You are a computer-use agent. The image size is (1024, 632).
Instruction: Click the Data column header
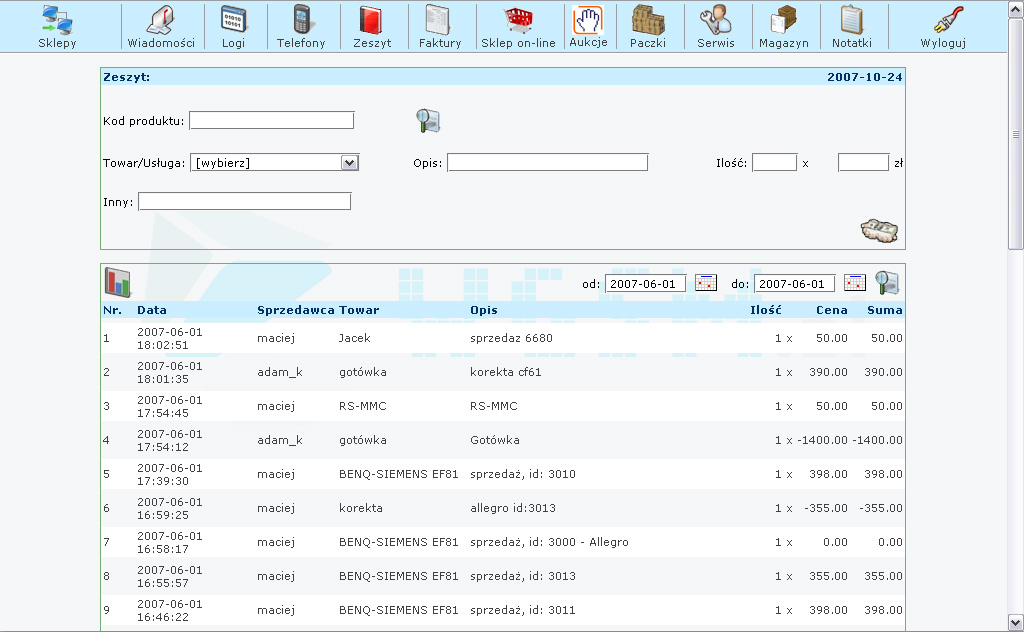[152, 310]
